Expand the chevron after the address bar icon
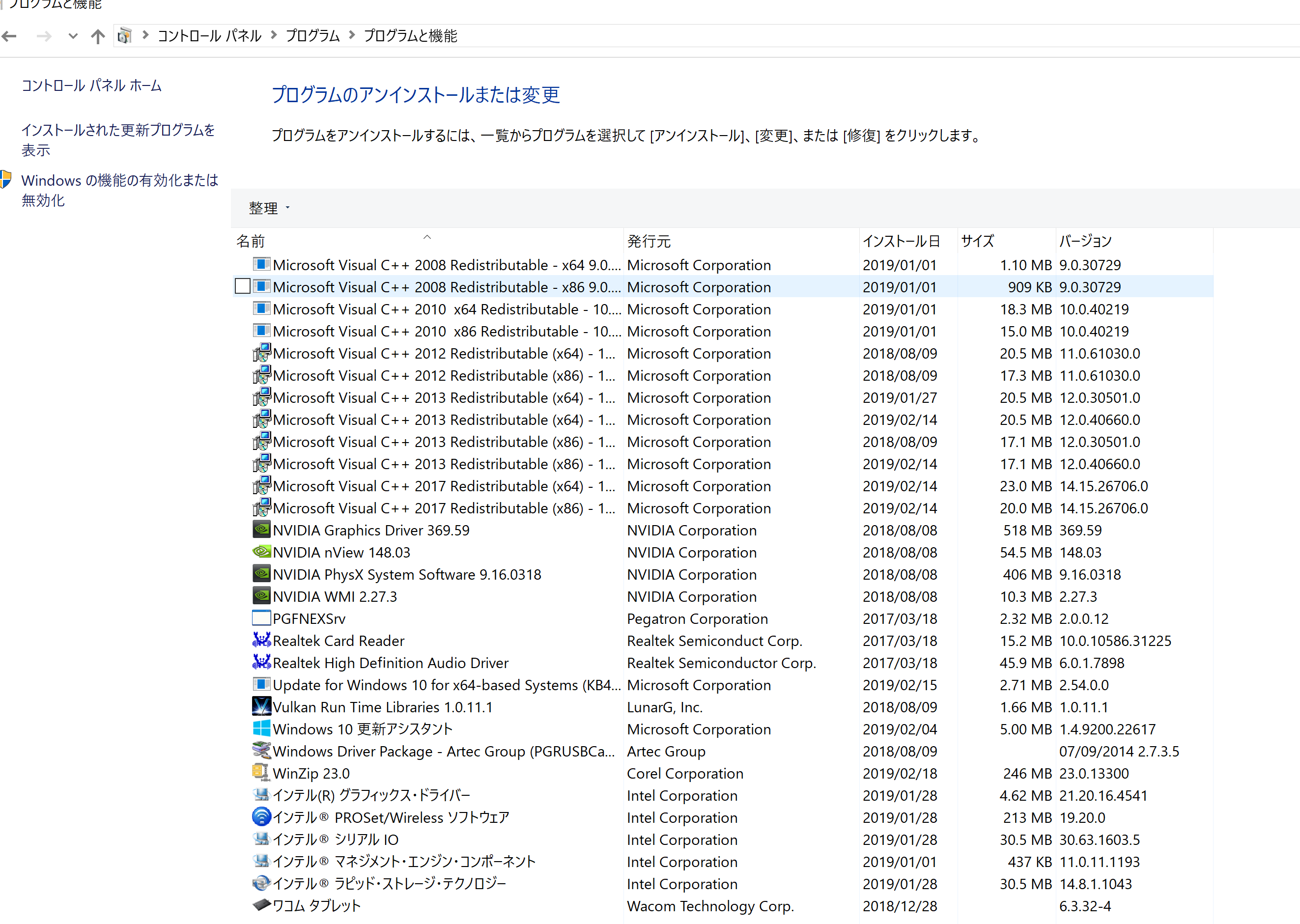Viewport: 1300px width, 924px height. click(x=145, y=35)
